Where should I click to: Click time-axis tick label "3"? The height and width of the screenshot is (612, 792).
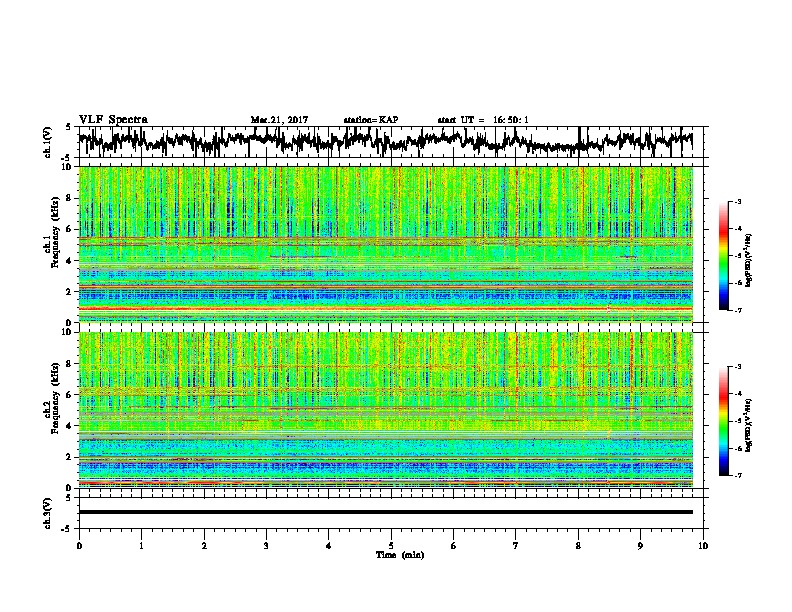(x=267, y=546)
